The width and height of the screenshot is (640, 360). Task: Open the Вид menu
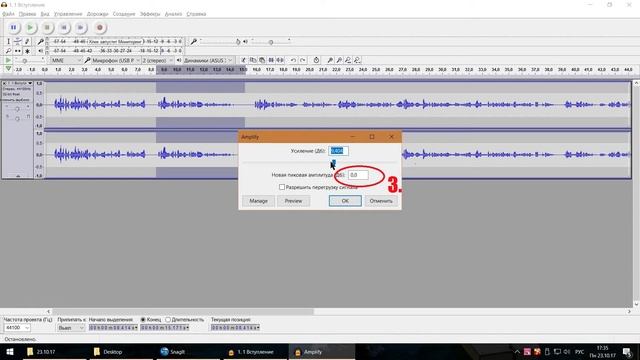point(45,14)
